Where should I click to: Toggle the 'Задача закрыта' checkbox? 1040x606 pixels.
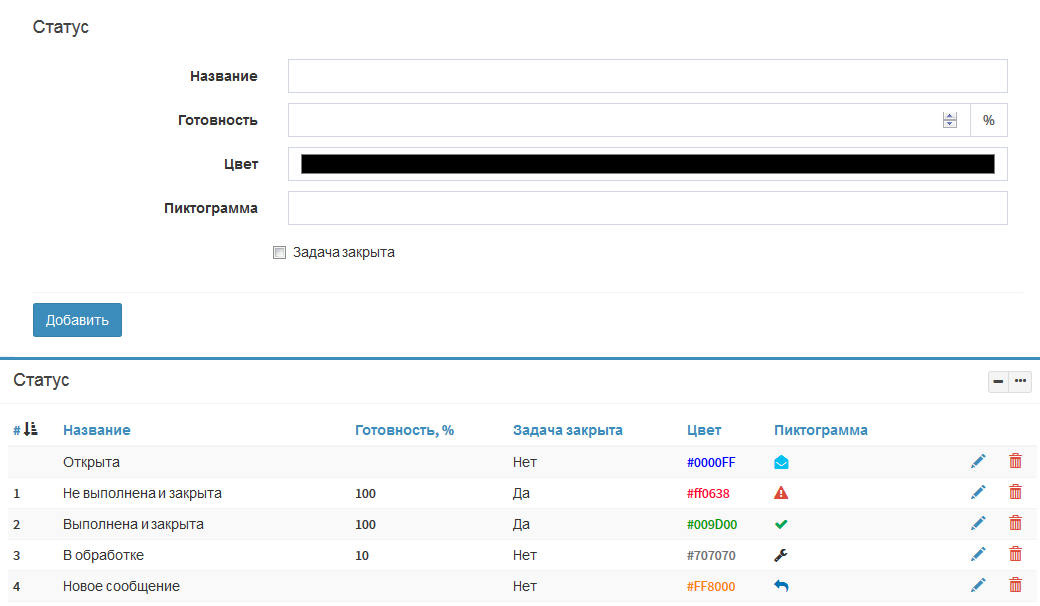[280, 253]
